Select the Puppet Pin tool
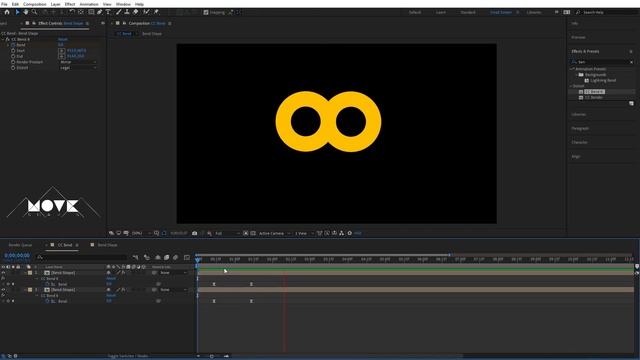The width and height of the screenshot is (640, 360). [156, 12]
